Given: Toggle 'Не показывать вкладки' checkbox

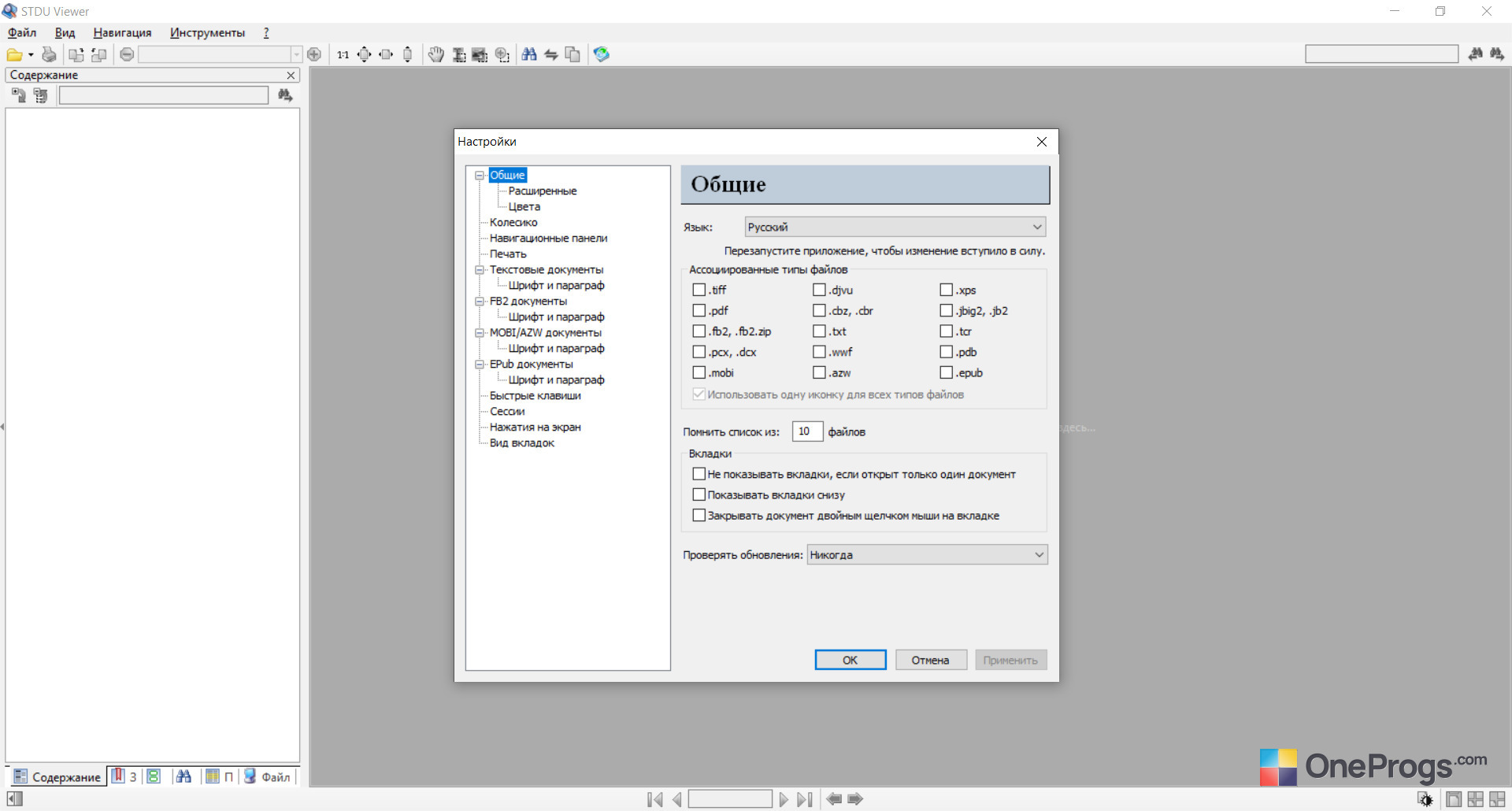Looking at the screenshot, I should (699, 474).
